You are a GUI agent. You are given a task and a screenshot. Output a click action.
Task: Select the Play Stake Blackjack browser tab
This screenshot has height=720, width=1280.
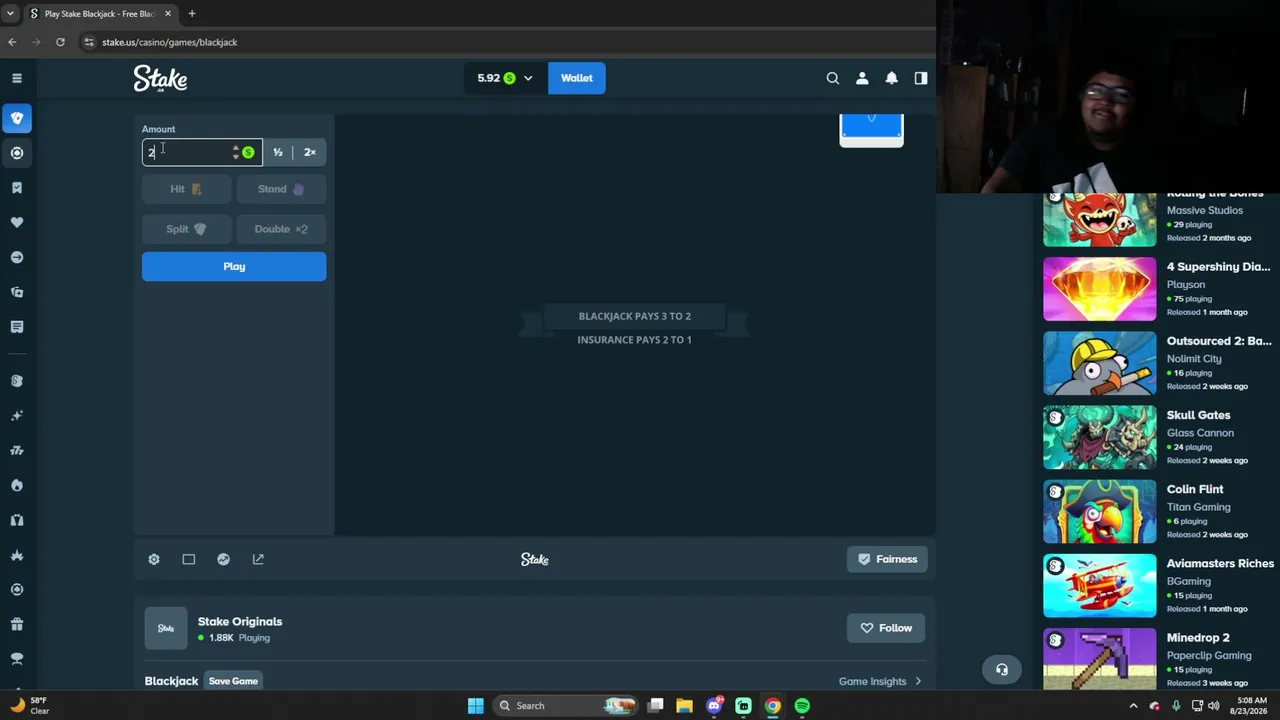(x=100, y=14)
